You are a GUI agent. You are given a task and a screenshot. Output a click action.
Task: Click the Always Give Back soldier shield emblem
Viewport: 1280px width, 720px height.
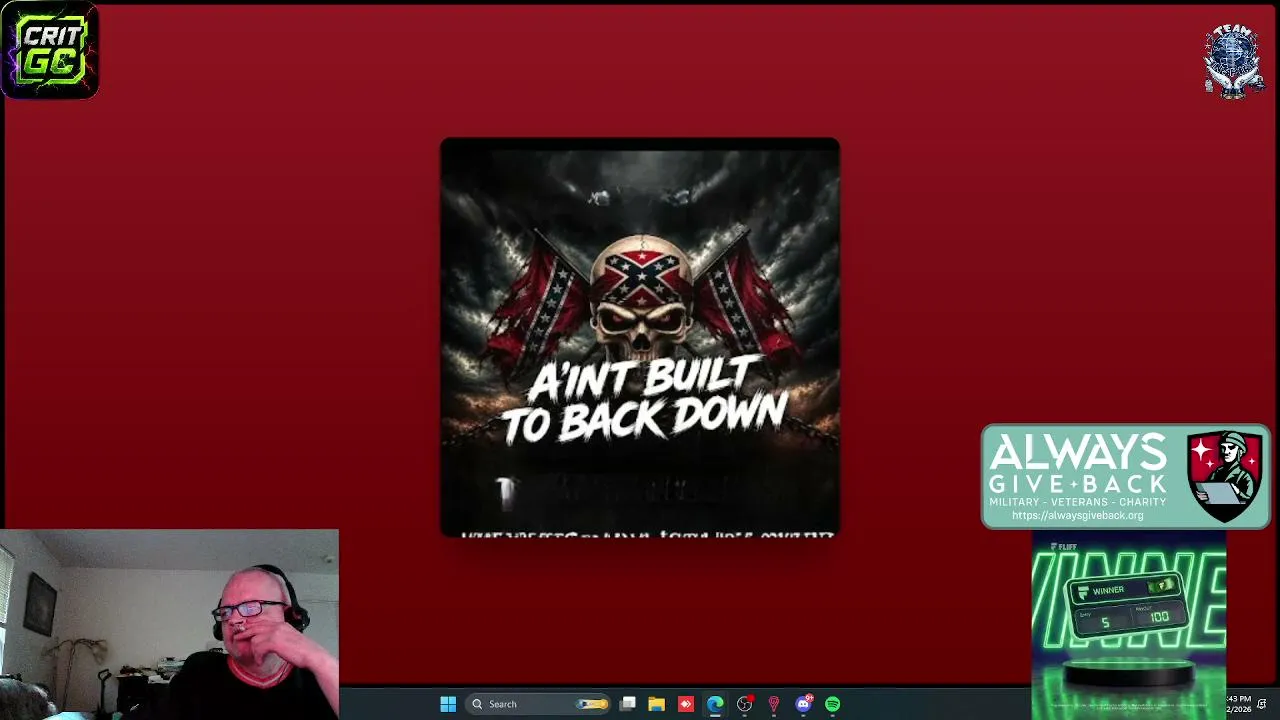[x=1226, y=476]
